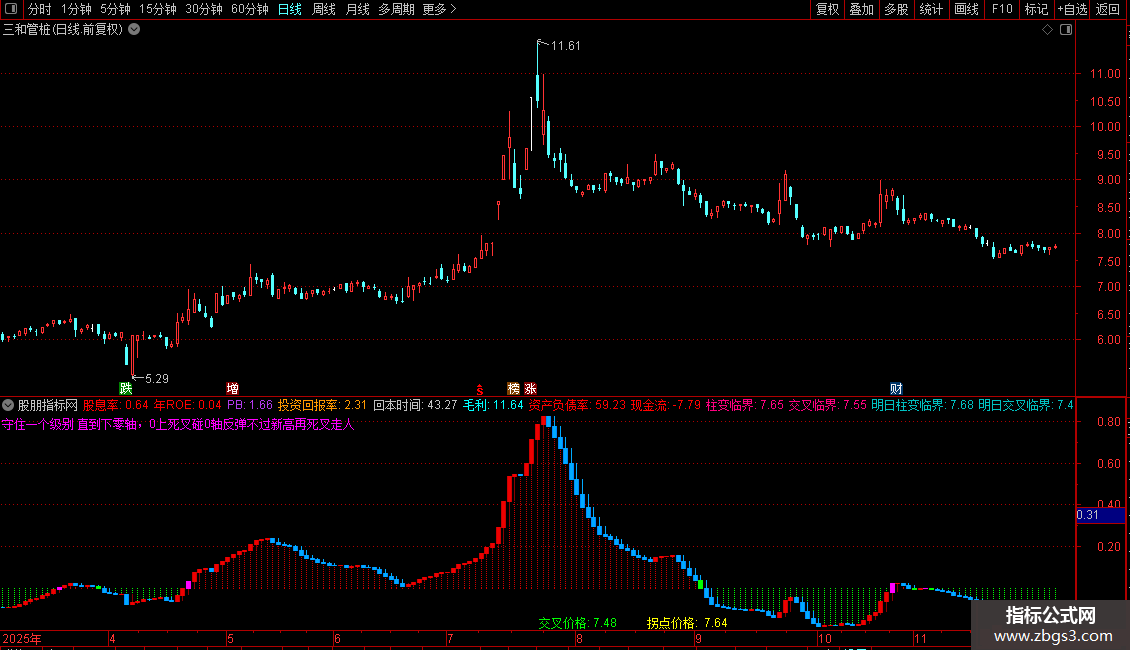Click the 股朋指标网 indicator name

[48, 405]
